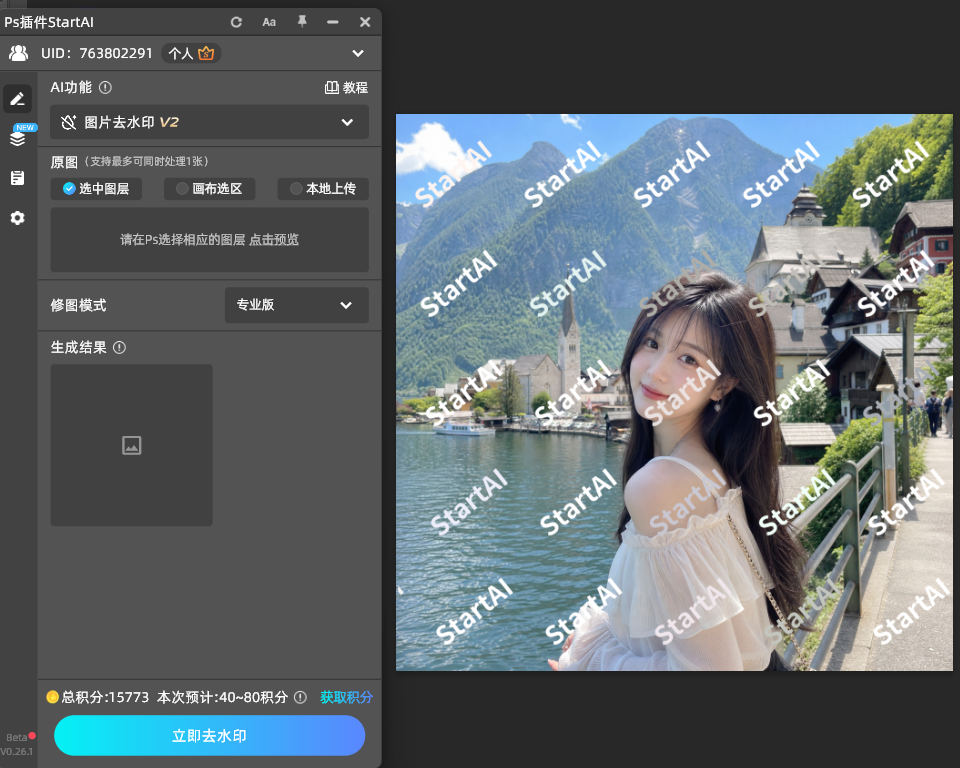
Task: Open the document records sidebar icon
Action: (x=18, y=178)
